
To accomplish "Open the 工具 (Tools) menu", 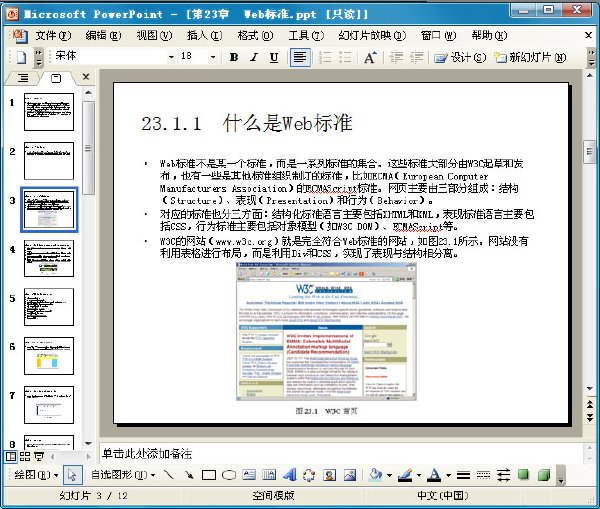I will (x=306, y=36).
